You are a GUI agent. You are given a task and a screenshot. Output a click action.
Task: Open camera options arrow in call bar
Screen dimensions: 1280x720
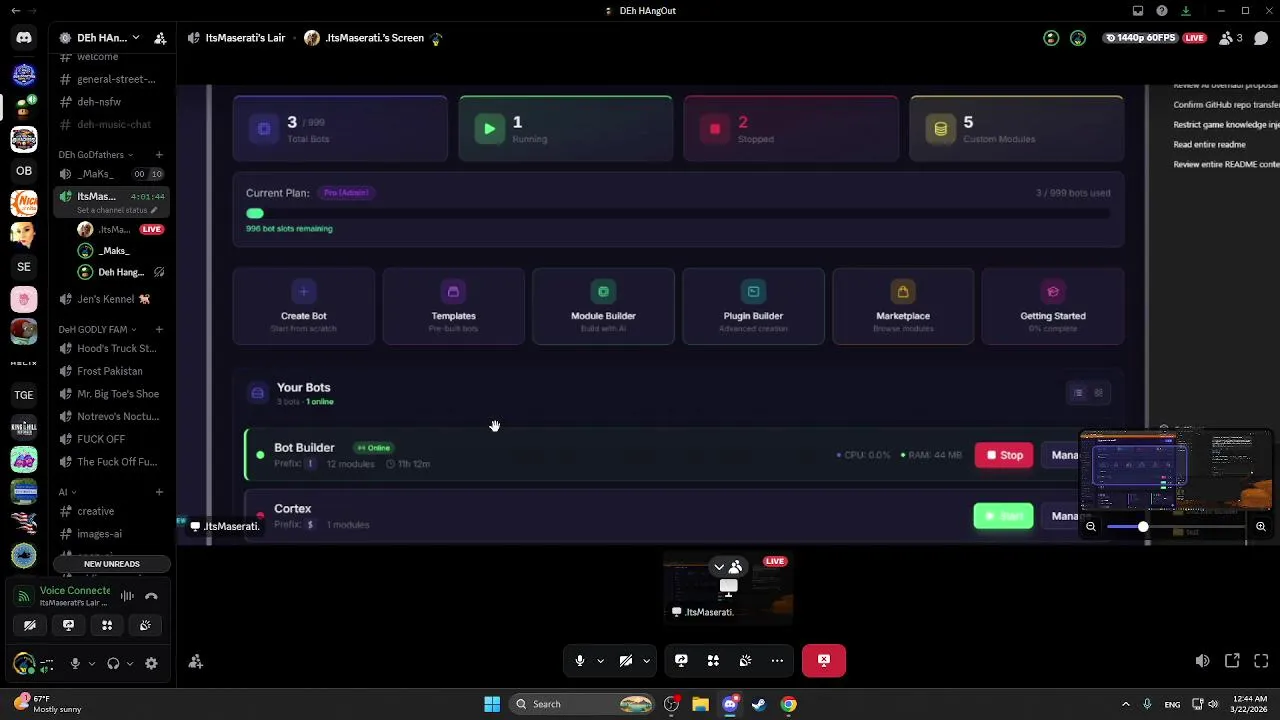coord(646,660)
